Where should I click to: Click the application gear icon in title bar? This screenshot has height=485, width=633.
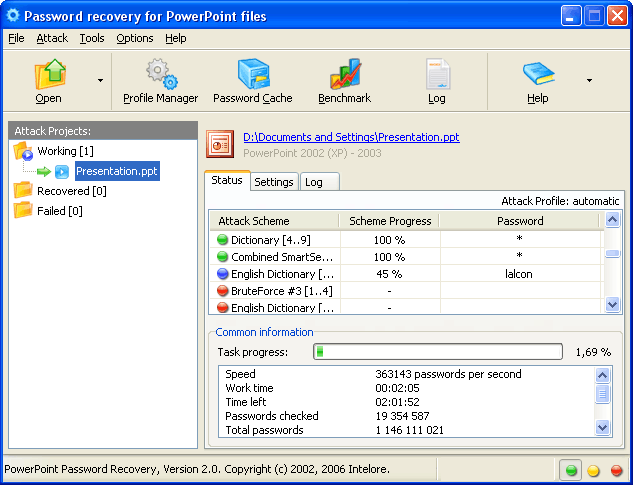click(x=13, y=15)
